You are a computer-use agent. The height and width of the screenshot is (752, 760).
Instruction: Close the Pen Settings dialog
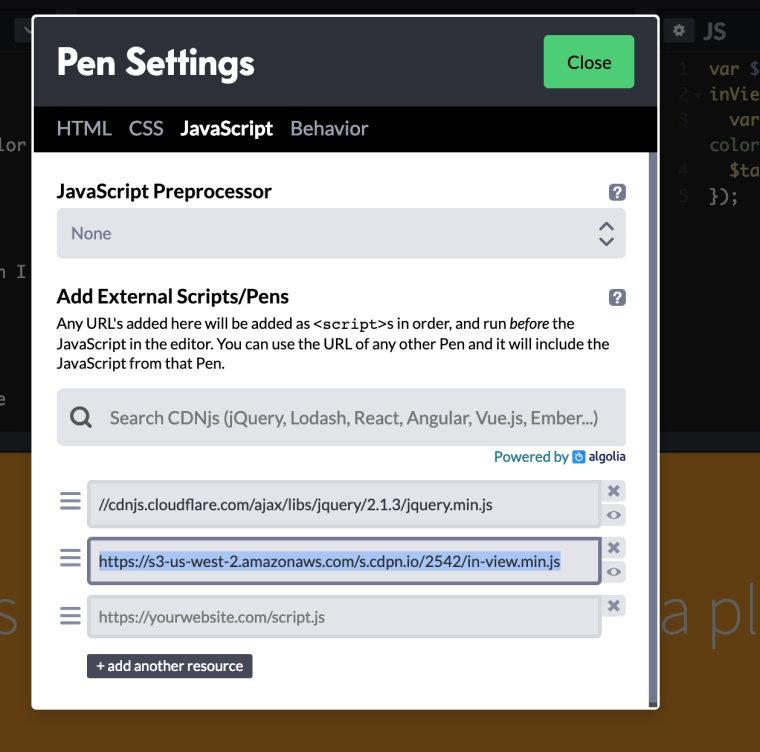(x=588, y=62)
